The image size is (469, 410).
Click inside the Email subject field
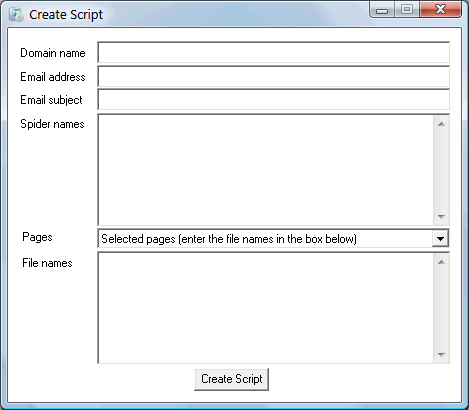point(273,99)
